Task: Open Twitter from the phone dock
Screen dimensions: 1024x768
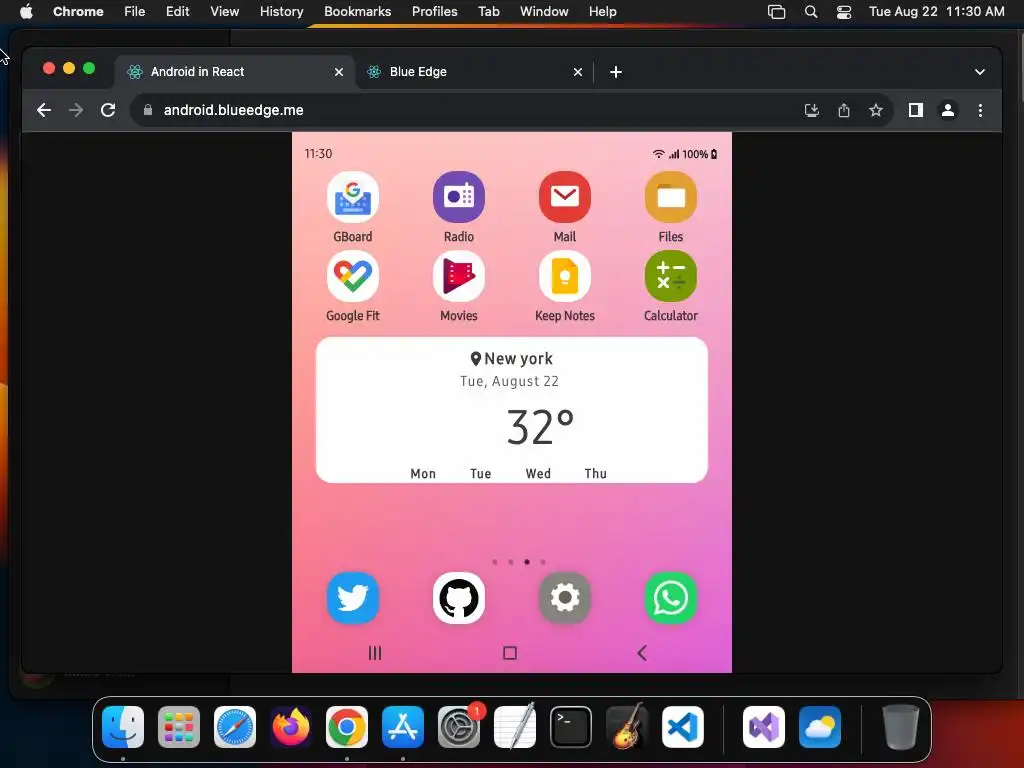Action: [353, 598]
